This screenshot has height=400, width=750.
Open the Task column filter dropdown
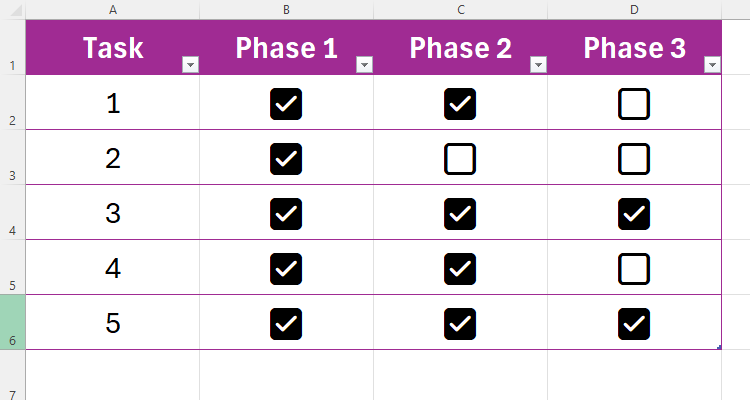point(190,65)
